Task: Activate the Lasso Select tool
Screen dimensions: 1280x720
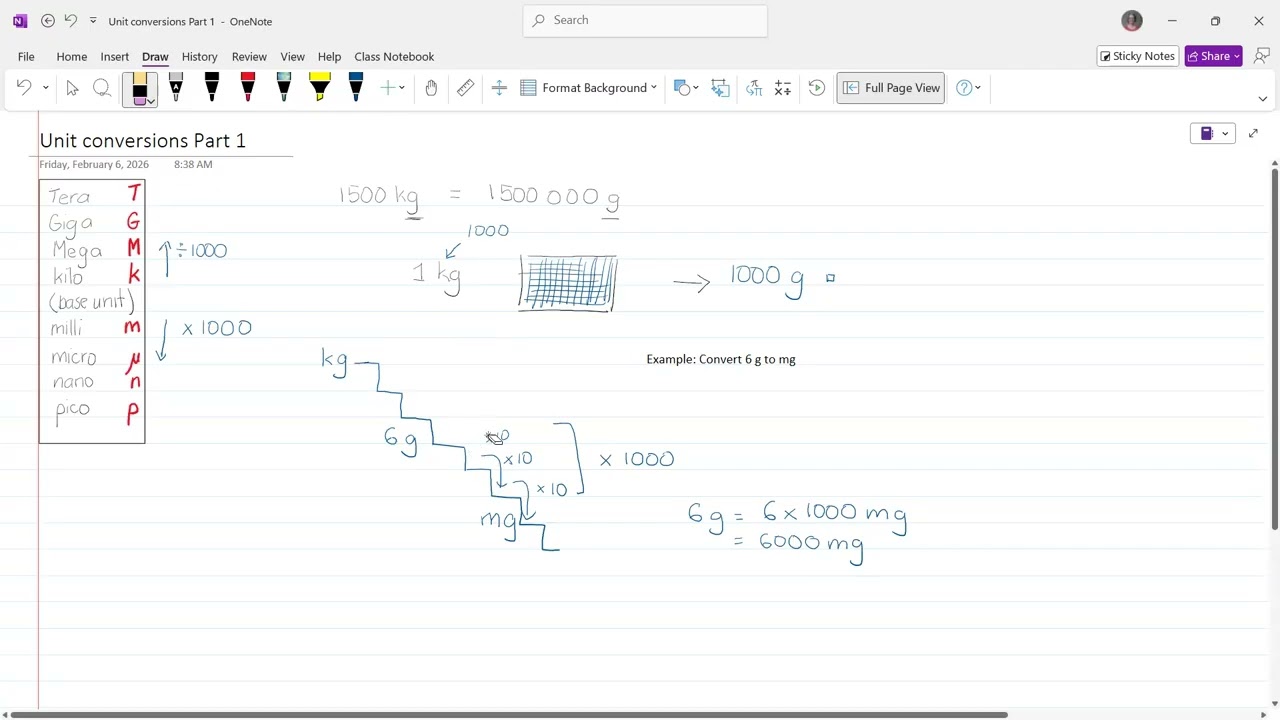Action: 102,88
